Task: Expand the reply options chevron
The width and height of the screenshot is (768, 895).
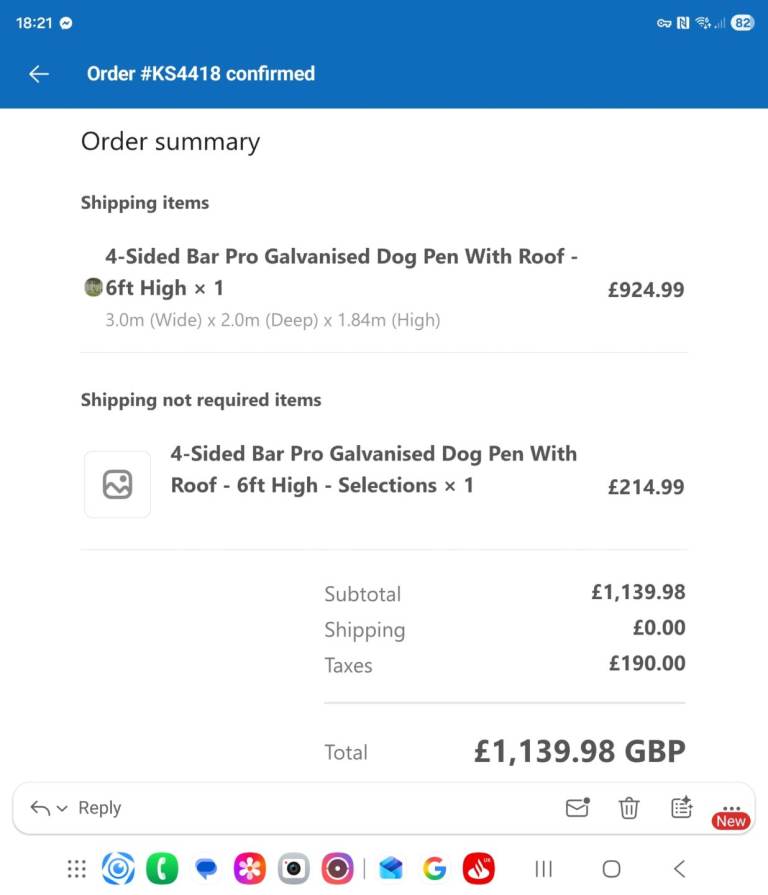Action: (x=62, y=809)
